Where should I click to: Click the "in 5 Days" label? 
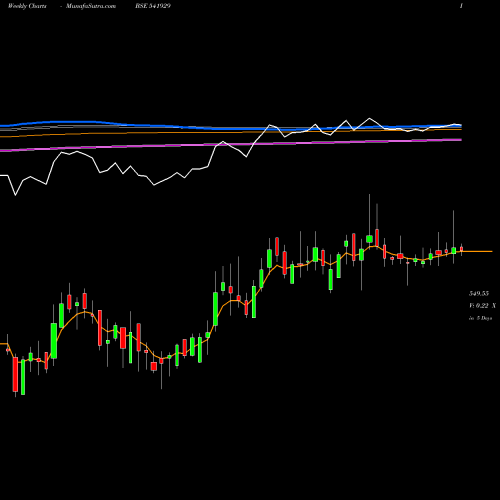480,318
